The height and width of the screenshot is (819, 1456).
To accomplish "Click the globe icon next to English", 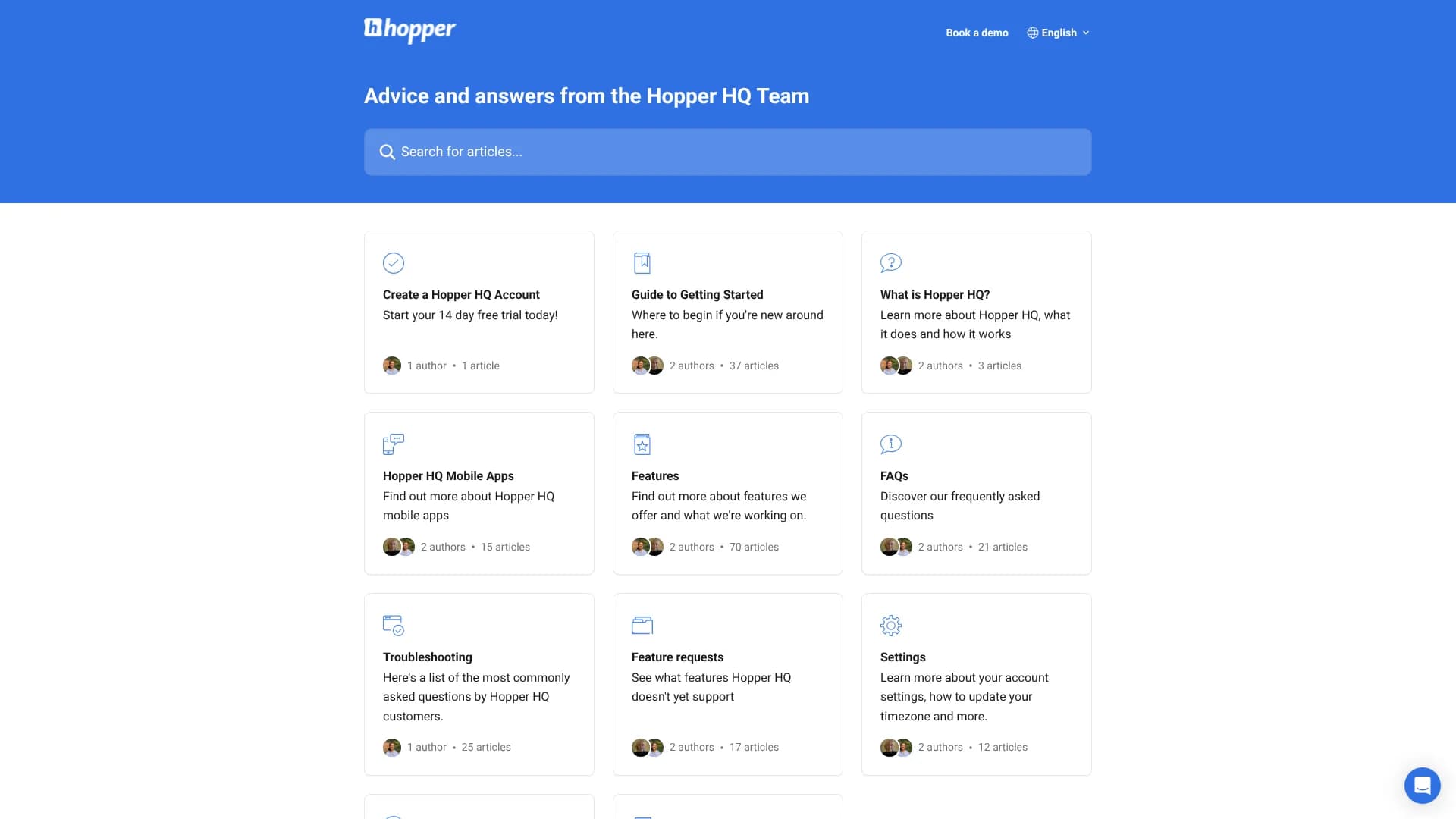I will 1031,33.
